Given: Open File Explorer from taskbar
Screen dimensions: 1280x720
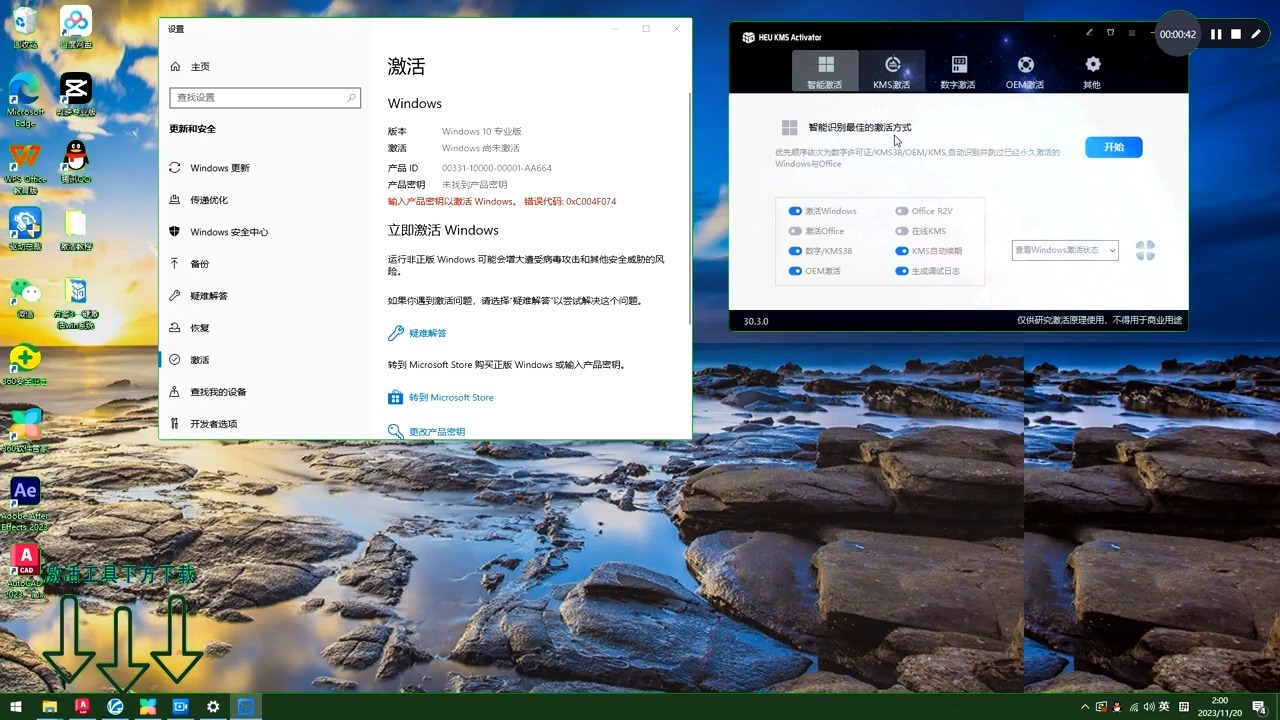Looking at the screenshot, I should [x=49, y=707].
